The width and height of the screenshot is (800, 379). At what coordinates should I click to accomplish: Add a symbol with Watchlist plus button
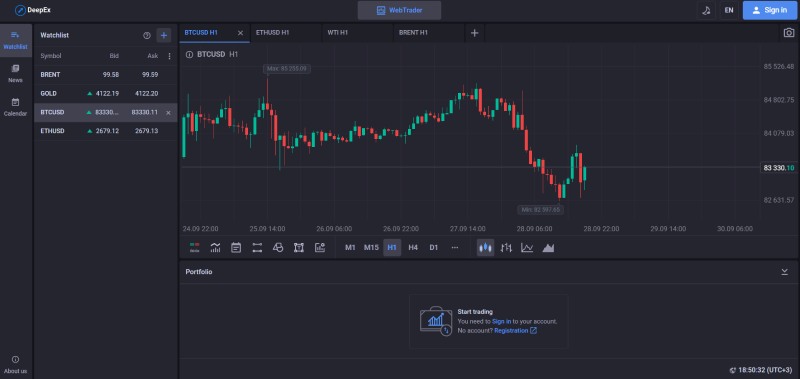(164, 35)
